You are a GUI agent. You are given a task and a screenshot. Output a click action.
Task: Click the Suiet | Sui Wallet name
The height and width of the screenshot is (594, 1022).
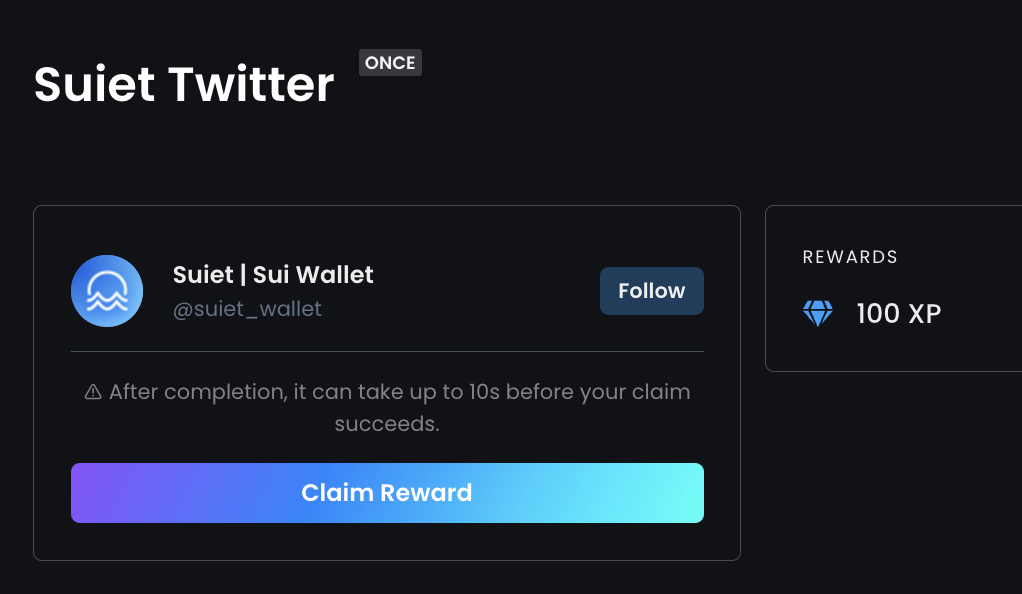273,275
